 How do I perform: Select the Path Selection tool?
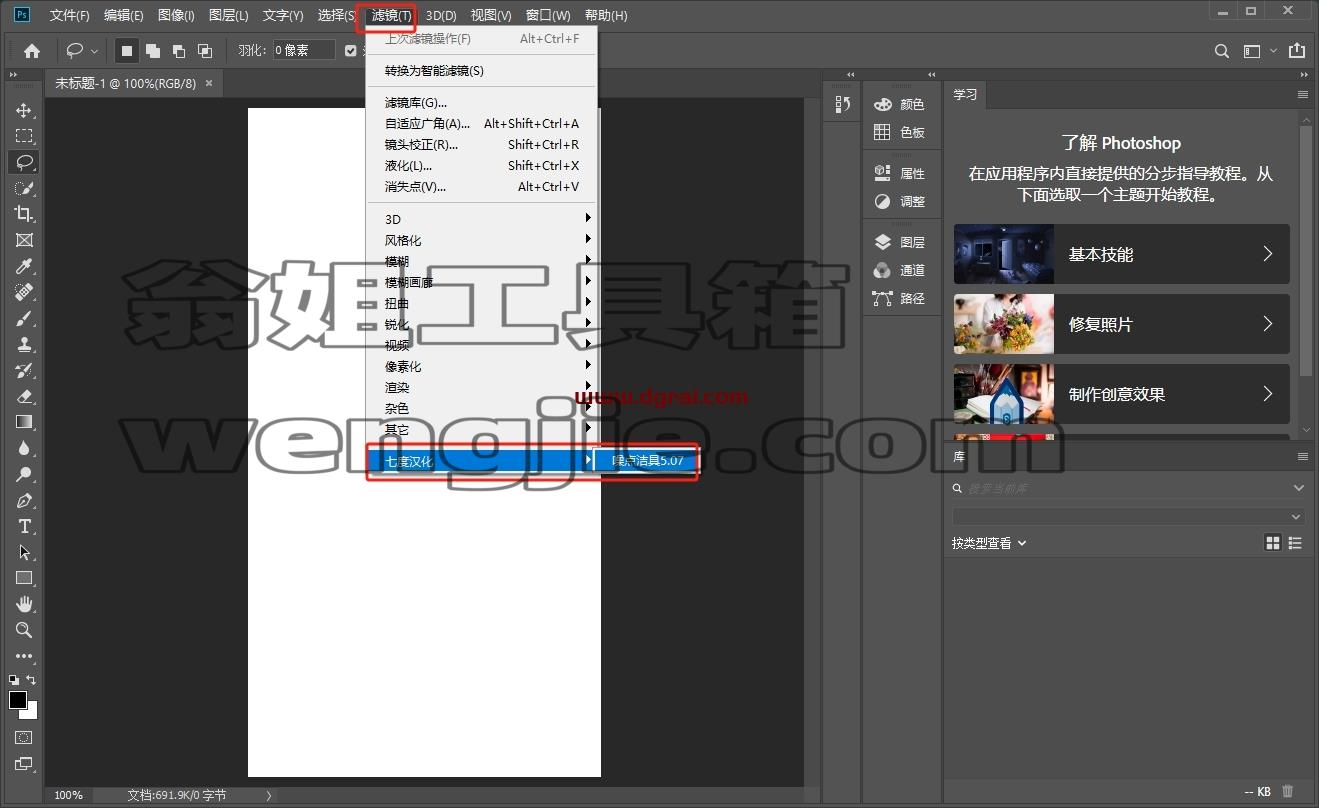click(24, 552)
